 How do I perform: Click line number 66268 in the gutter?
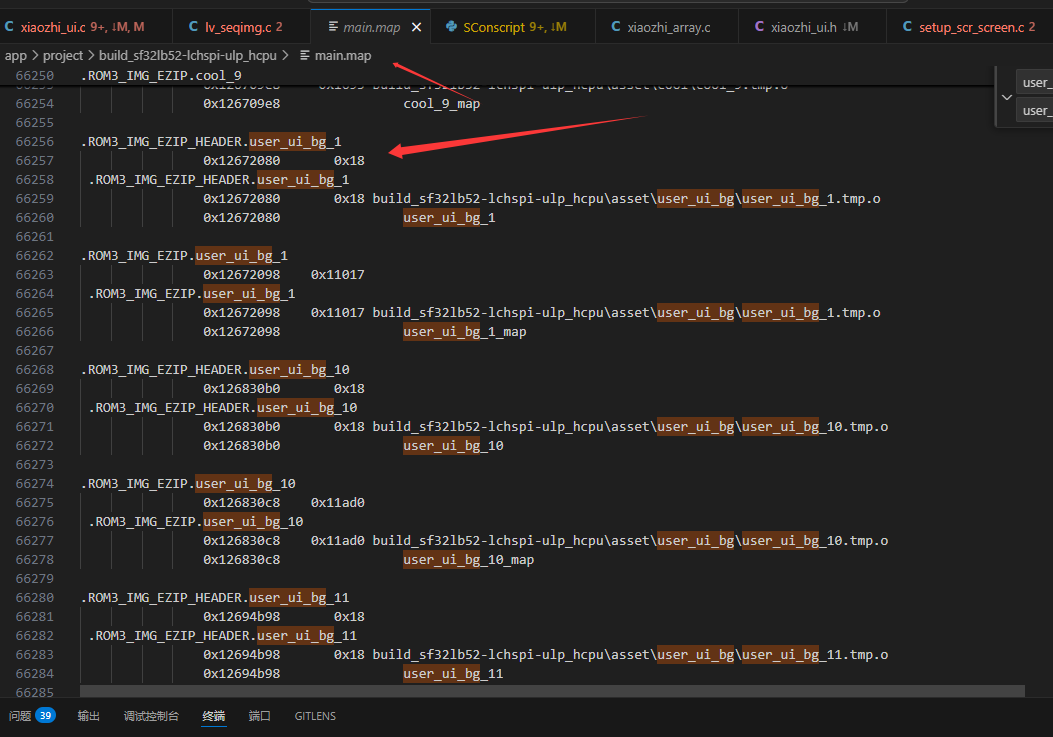point(35,370)
